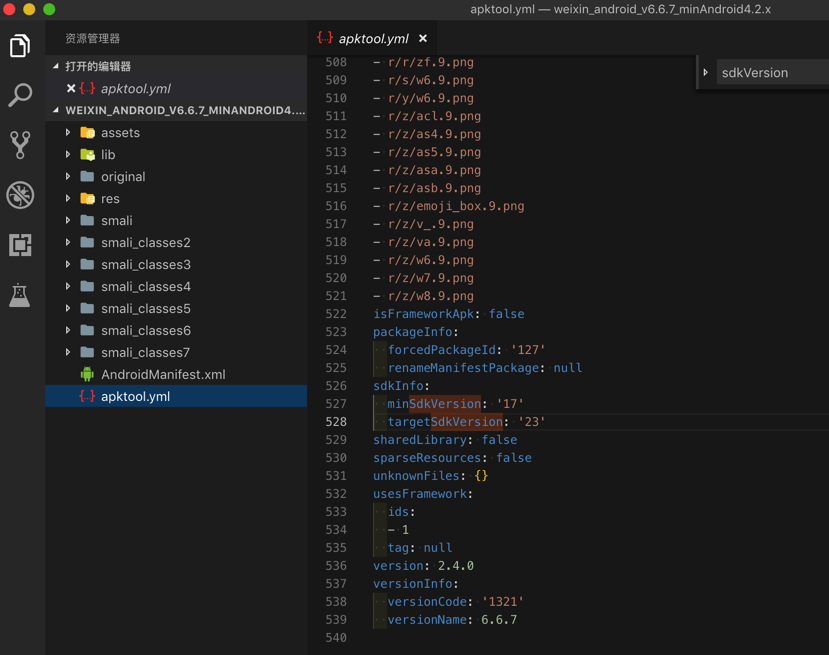Viewport: 829px width, 655px height.
Task: Open the Extensions view in activity bar
Action: [x=20, y=245]
